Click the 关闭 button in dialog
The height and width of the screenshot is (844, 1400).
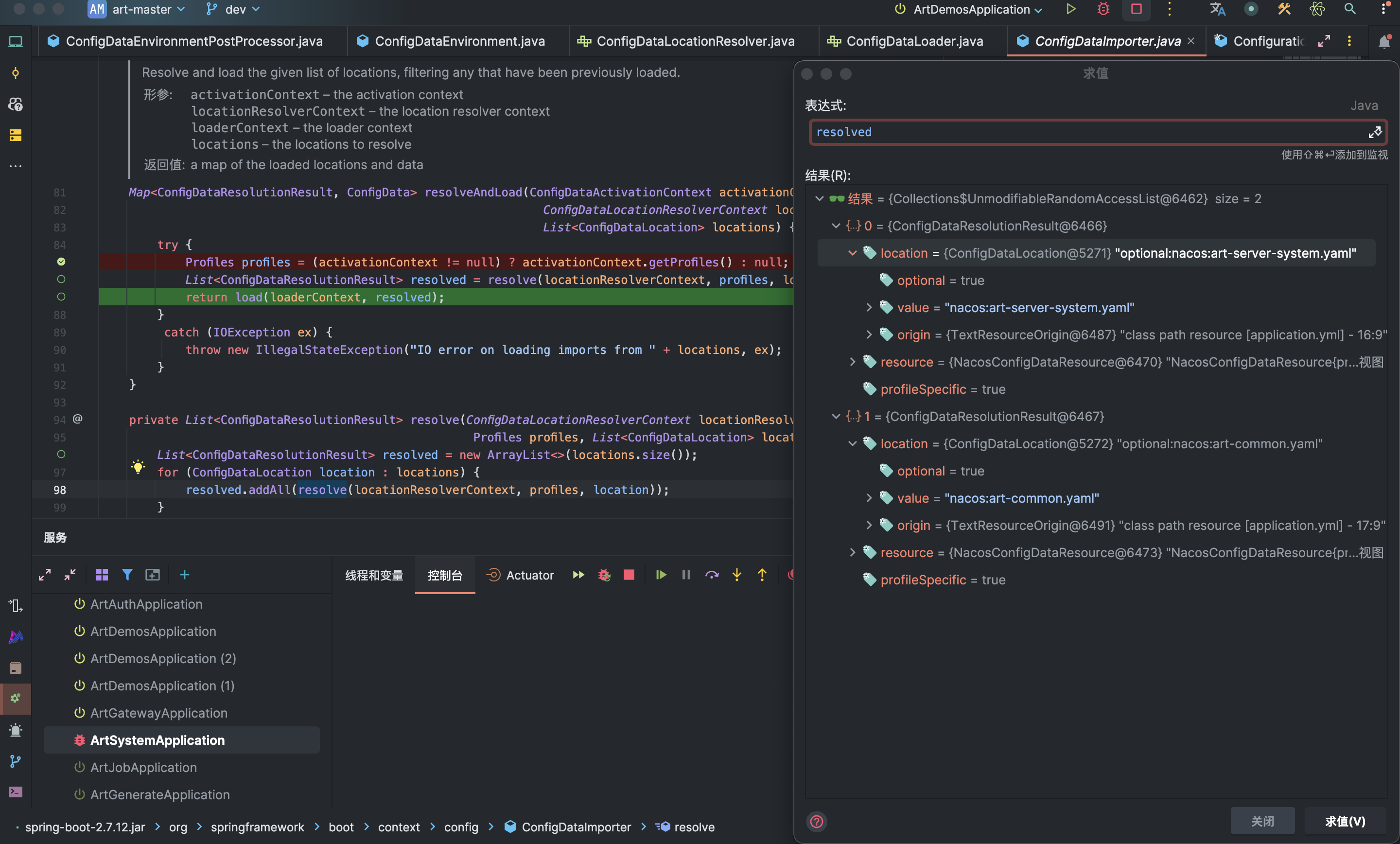[1262, 821]
